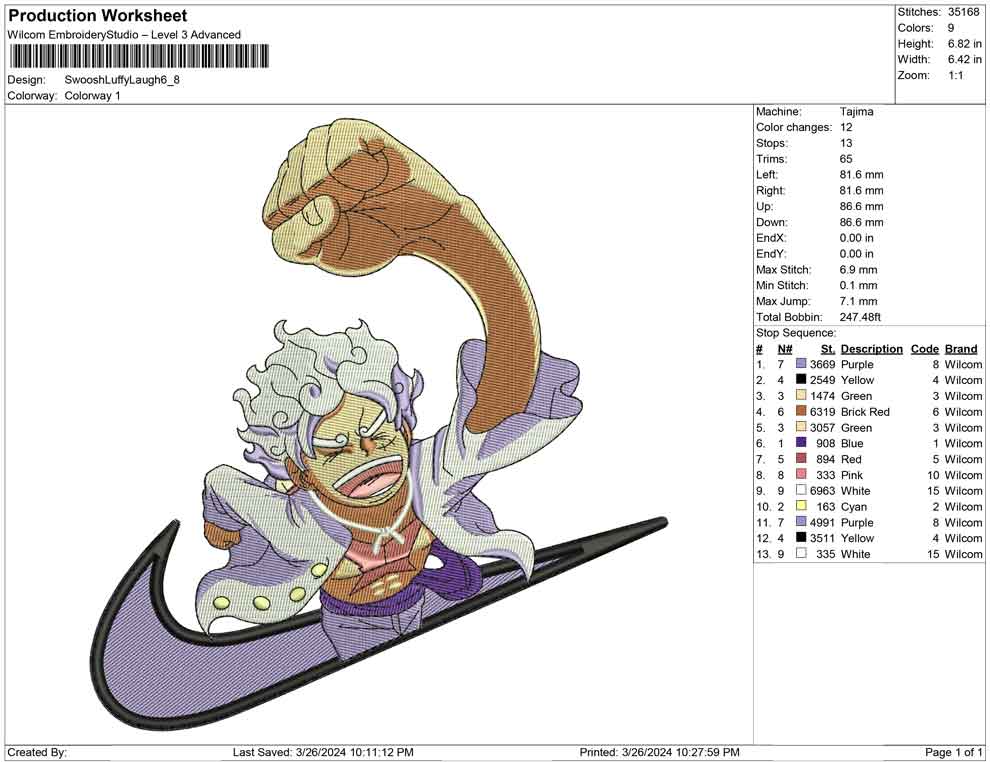Click the Code column header
990x762 pixels.
(x=924, y=349)
